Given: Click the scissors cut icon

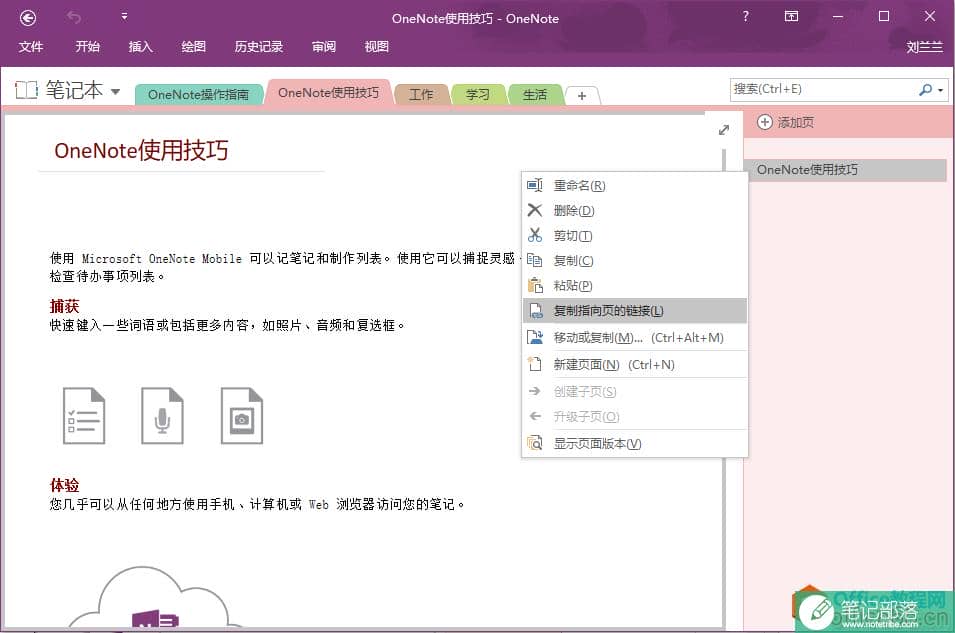Looking at the screenshot, I should coord(535,235).
